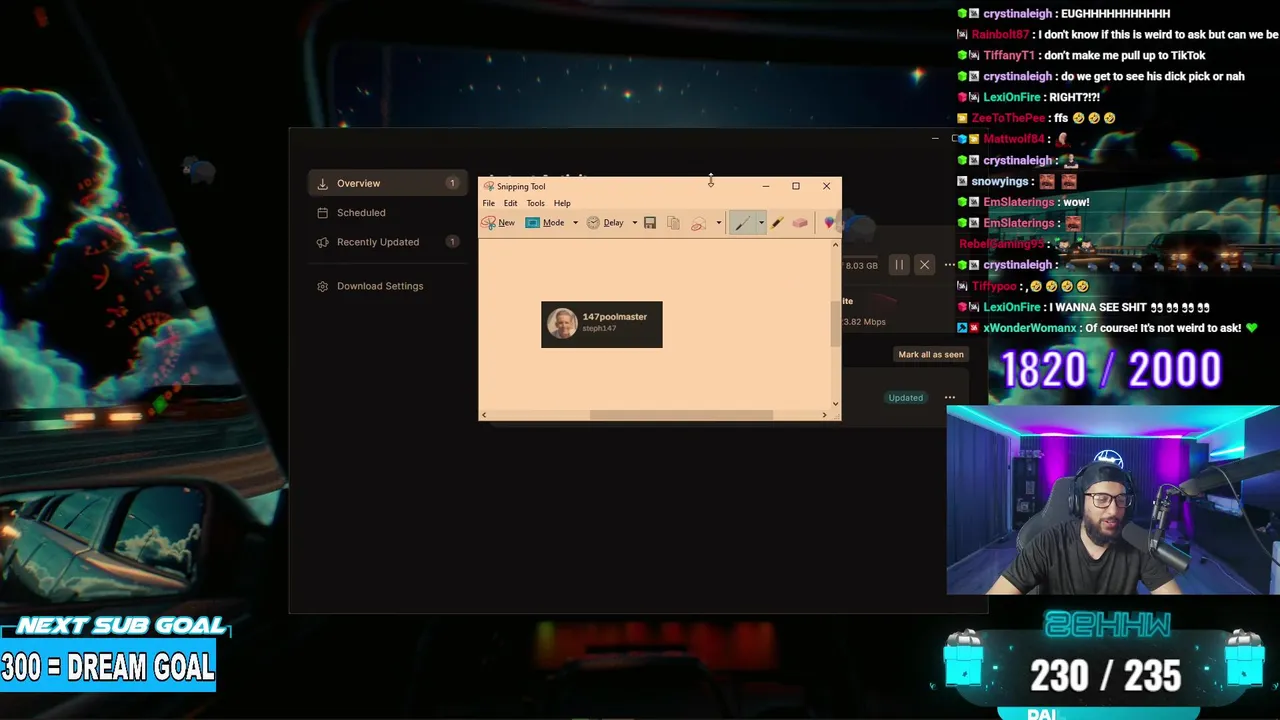Click the scroll down arrow in Snipping Tool
Viewport: 1280px width, 720px height.
pyautogui.click(x=835, y=403)
